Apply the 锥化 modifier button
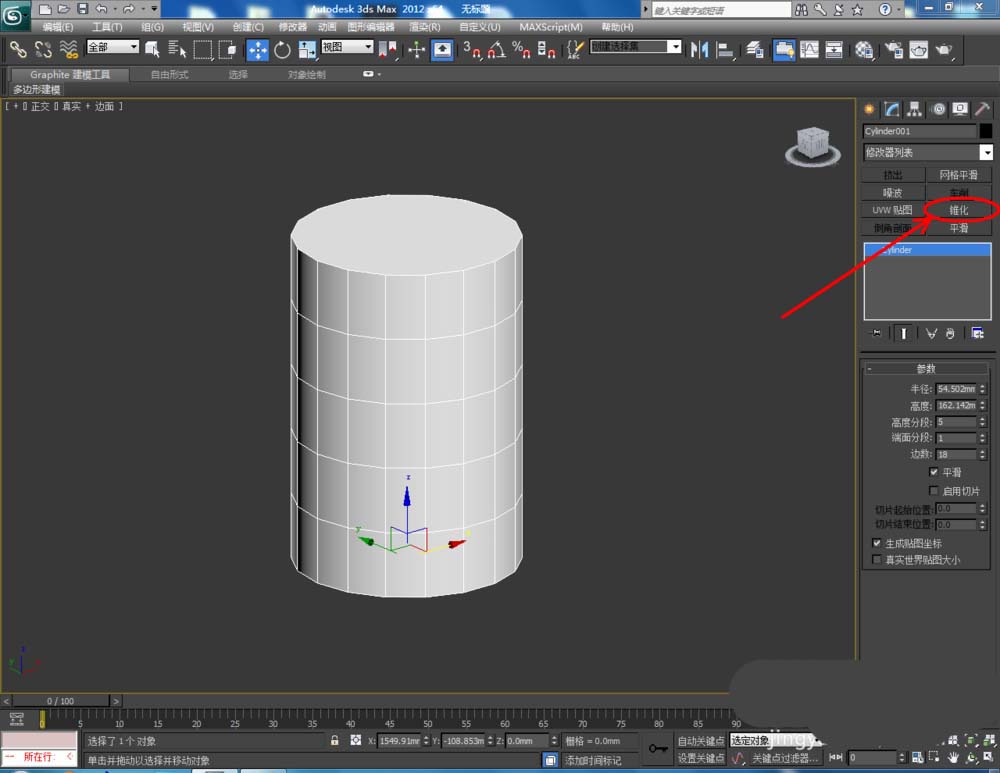 coord(958,210)
